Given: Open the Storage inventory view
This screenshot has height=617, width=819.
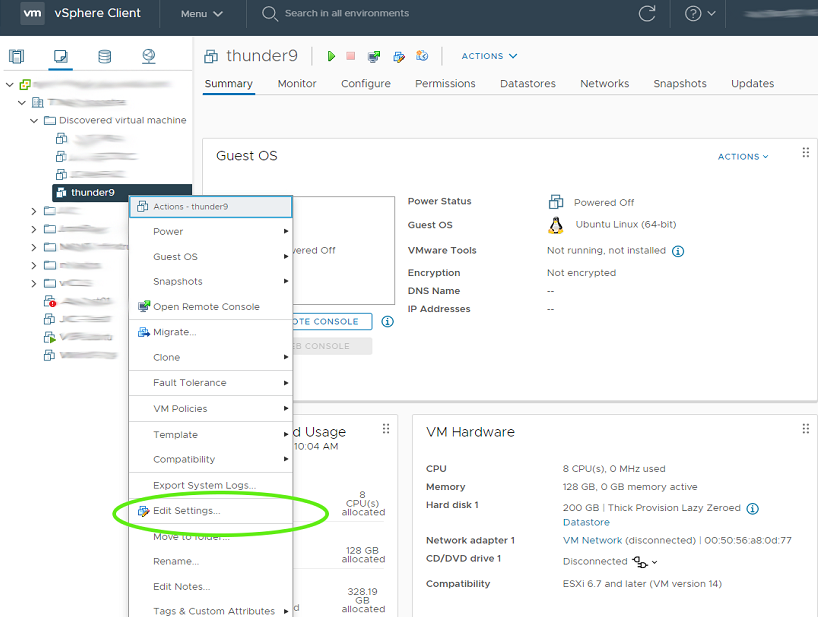Looking at the screenshot, I should click(104, 56).
